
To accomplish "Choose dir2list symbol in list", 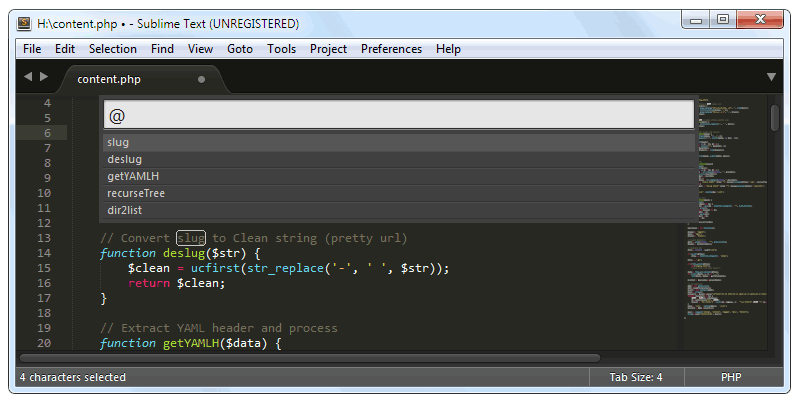I will (x=399, y=210).
